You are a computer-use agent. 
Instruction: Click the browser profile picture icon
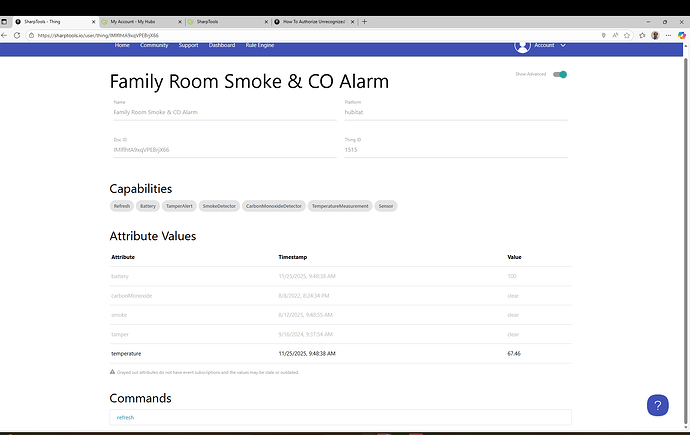coord(655,35)
